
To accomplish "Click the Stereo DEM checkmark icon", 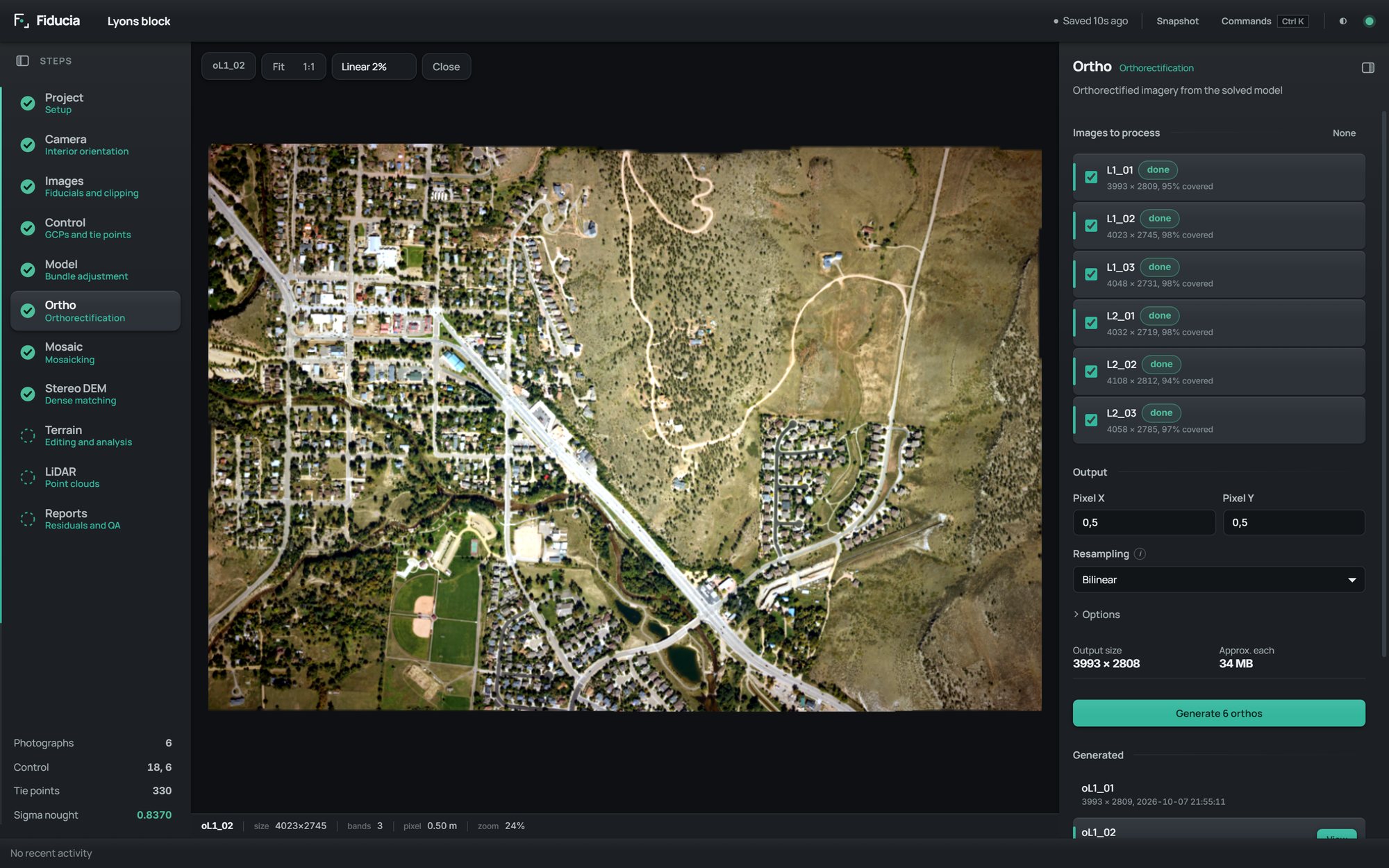I will tap(28, 394).
